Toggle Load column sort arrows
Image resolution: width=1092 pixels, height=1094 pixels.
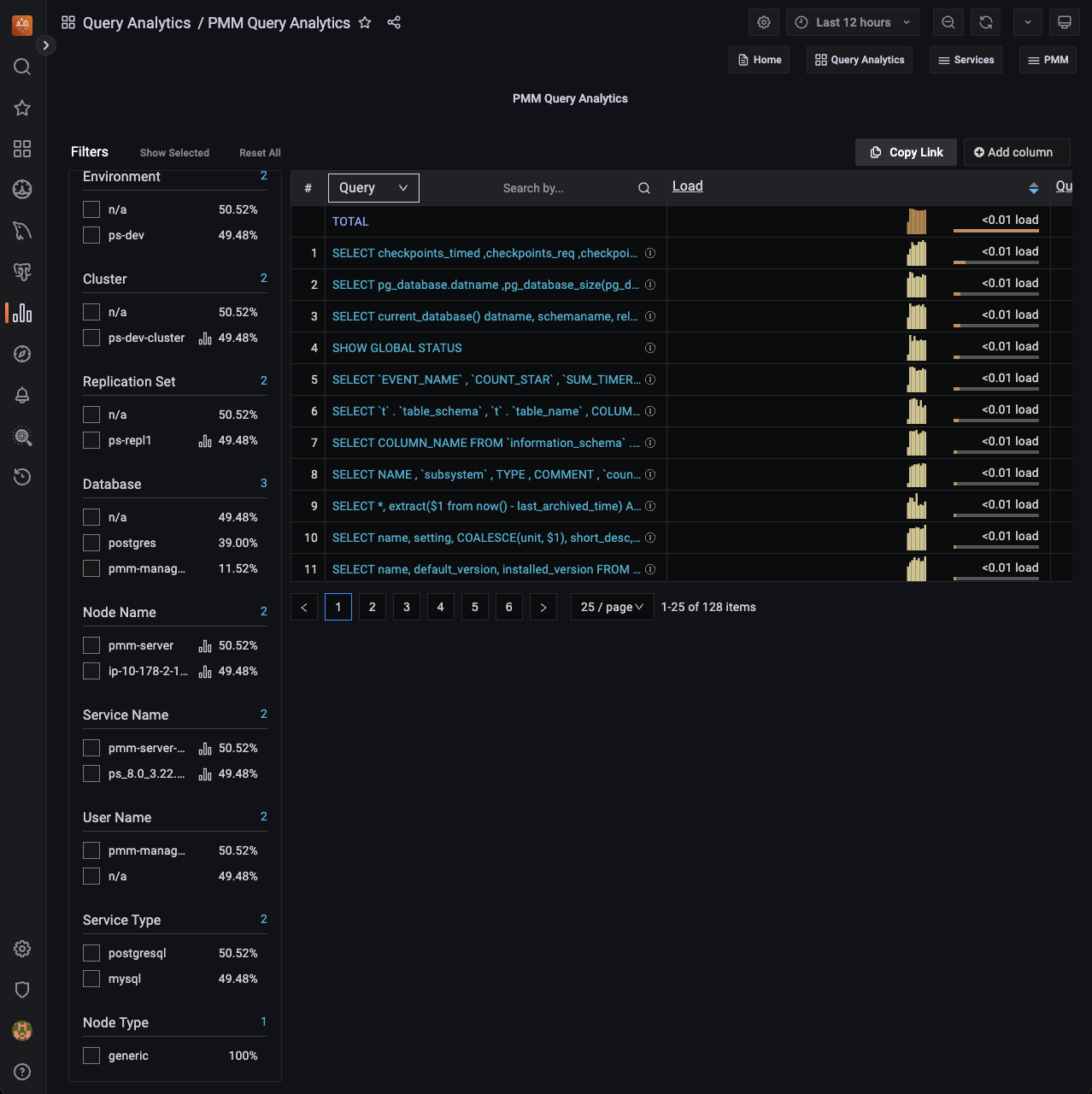click(x=1034, y=188)
